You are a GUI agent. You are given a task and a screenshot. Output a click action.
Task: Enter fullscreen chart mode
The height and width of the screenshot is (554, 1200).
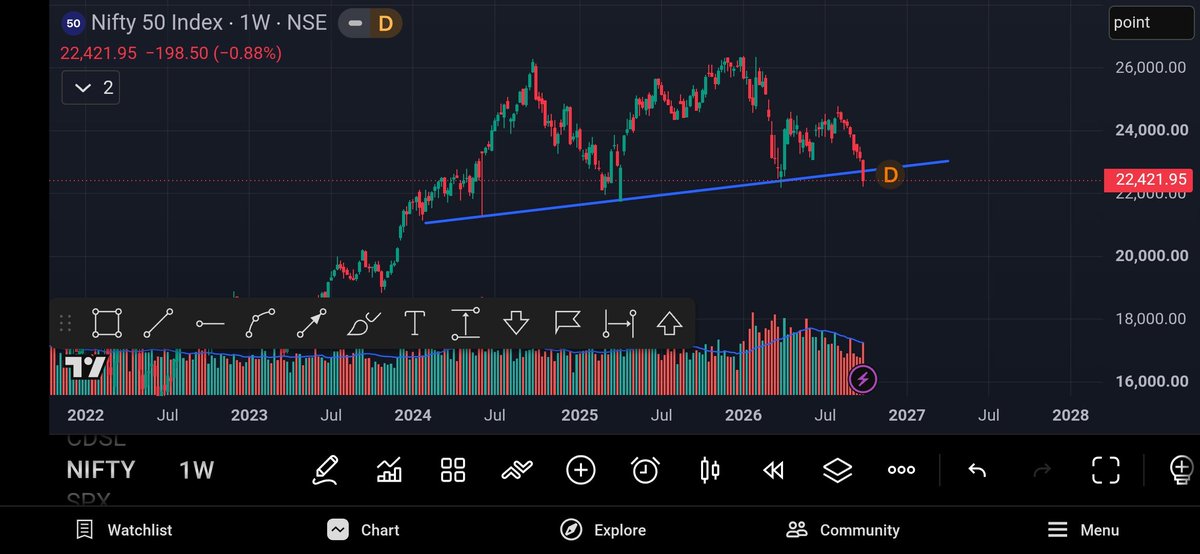(x=1105, y=470)
